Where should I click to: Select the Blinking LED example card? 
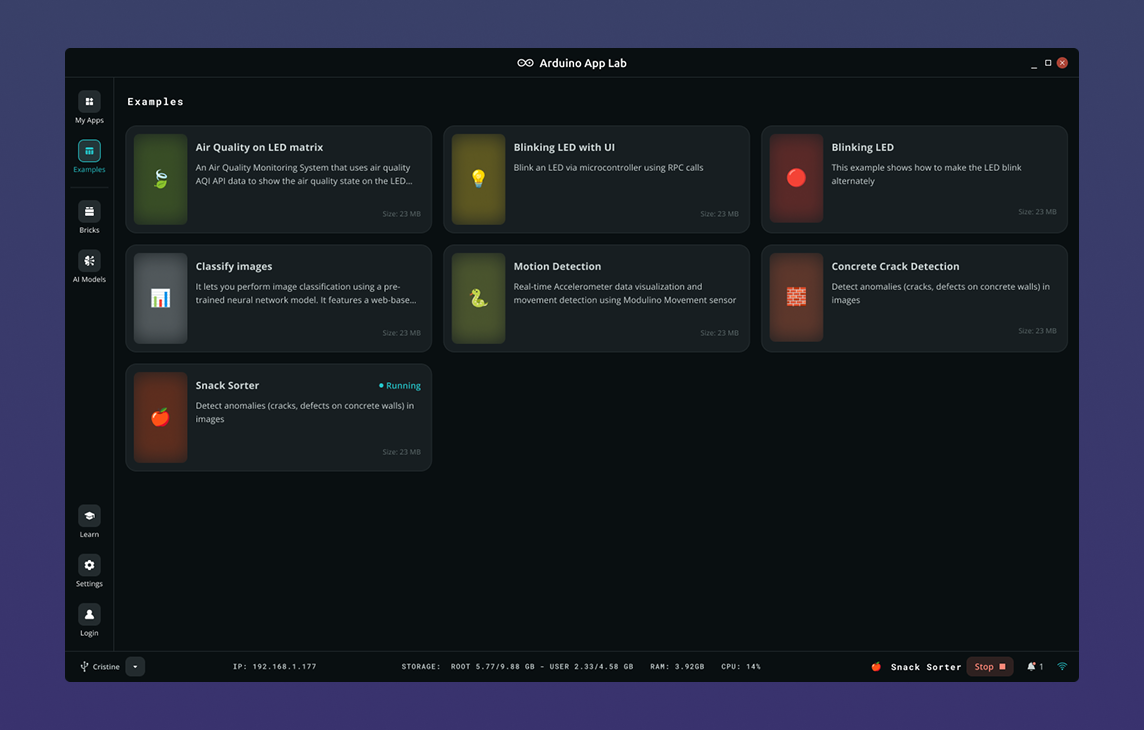914,179
